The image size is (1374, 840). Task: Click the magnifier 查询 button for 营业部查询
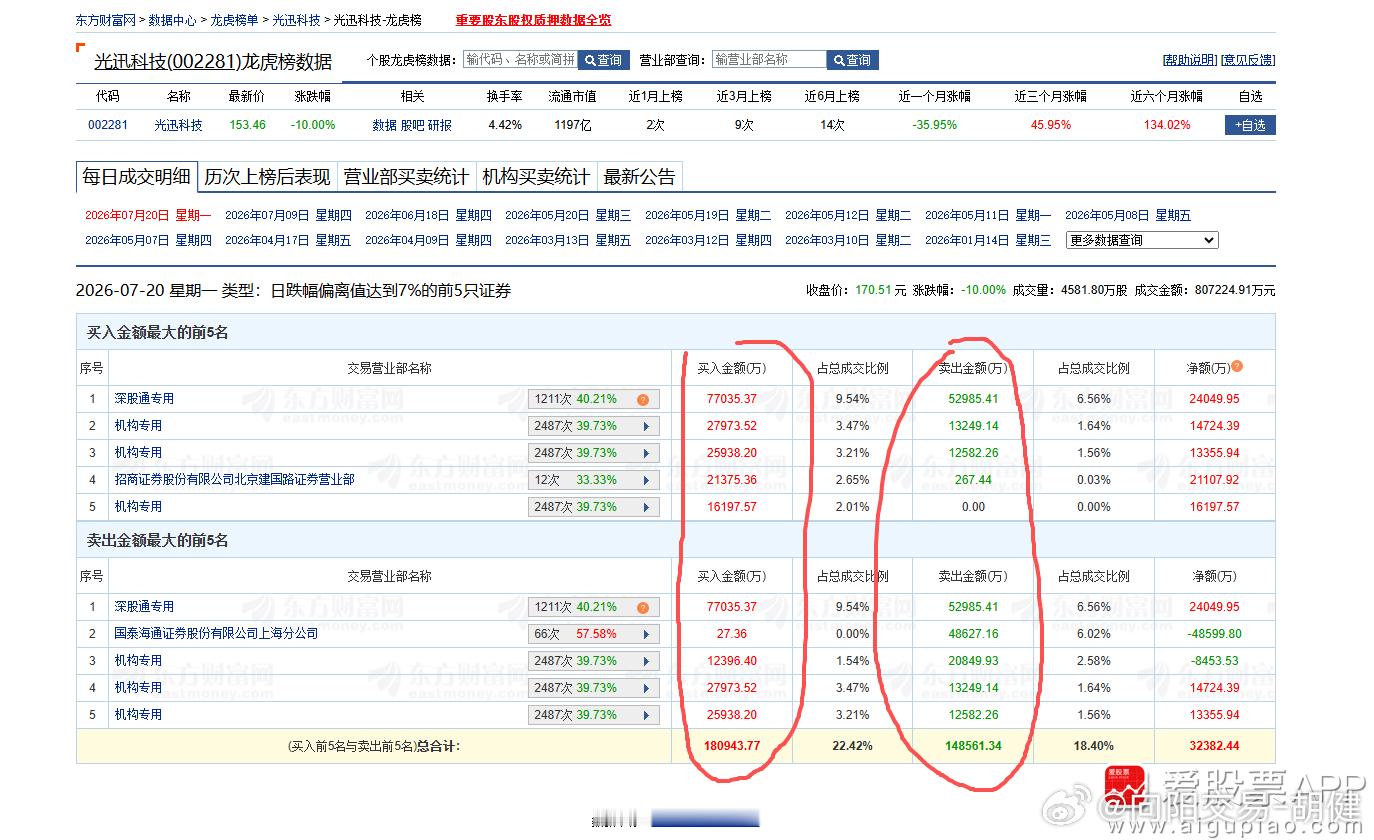click(853, 60)
